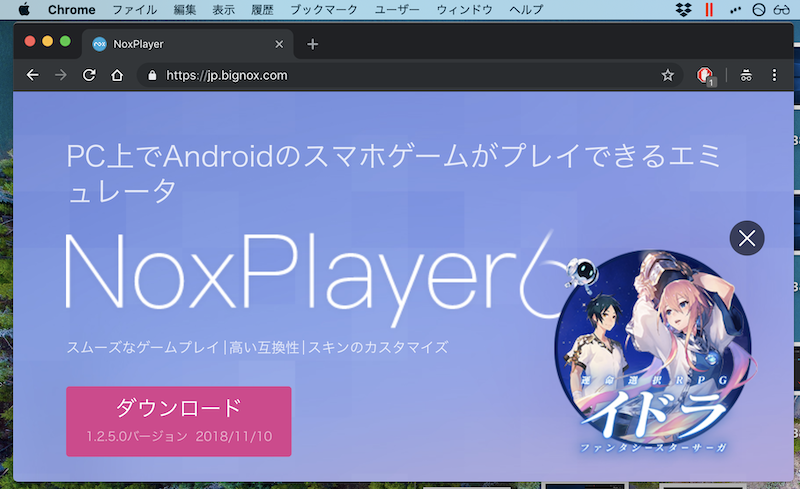800x489 pixels.
Task: Dismiss the イドラ ad with X
Action: (747, 238)
